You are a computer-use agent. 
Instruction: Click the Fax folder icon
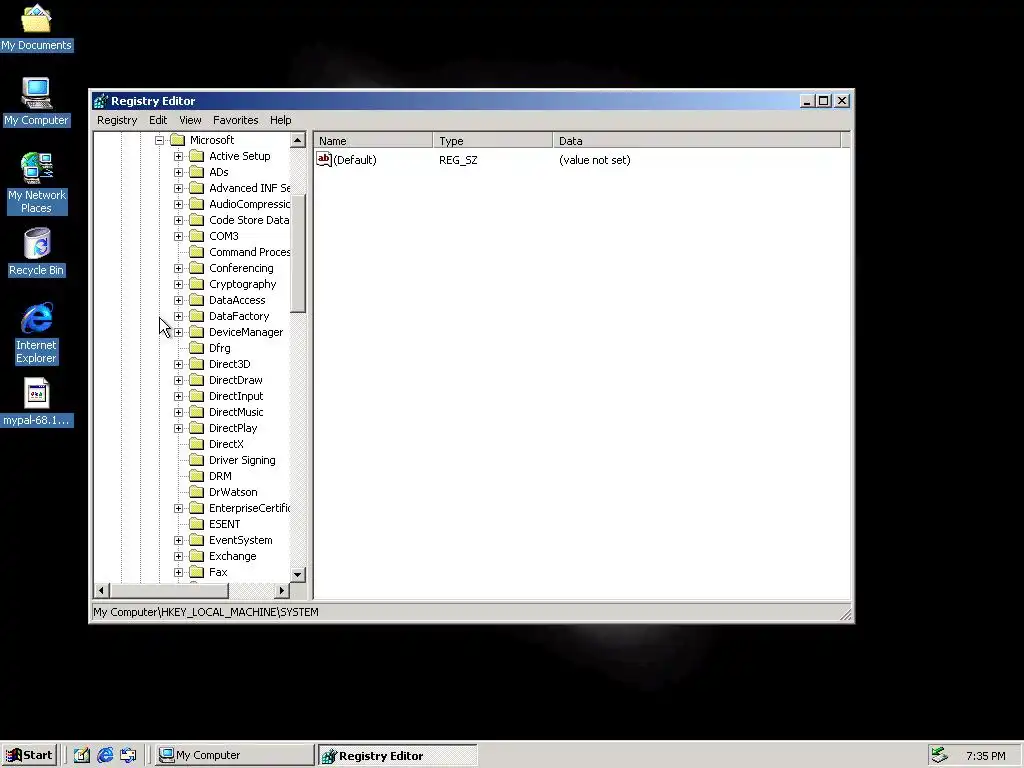point(197,572)
